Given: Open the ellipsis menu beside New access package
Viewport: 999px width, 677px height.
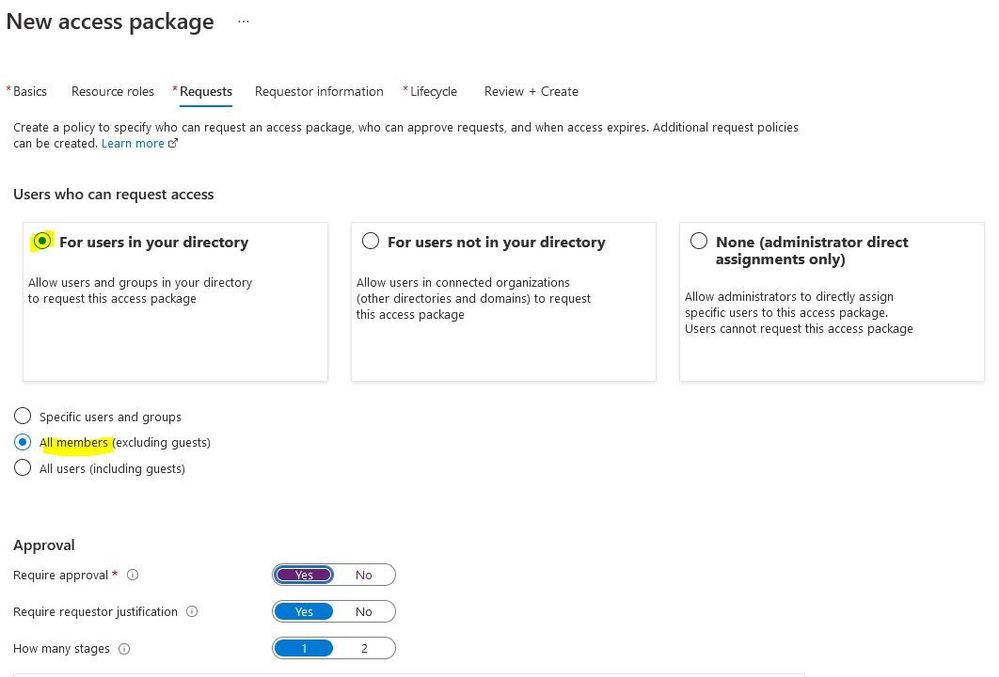Looking at the screenshot, I should click(x=243, y=22).
